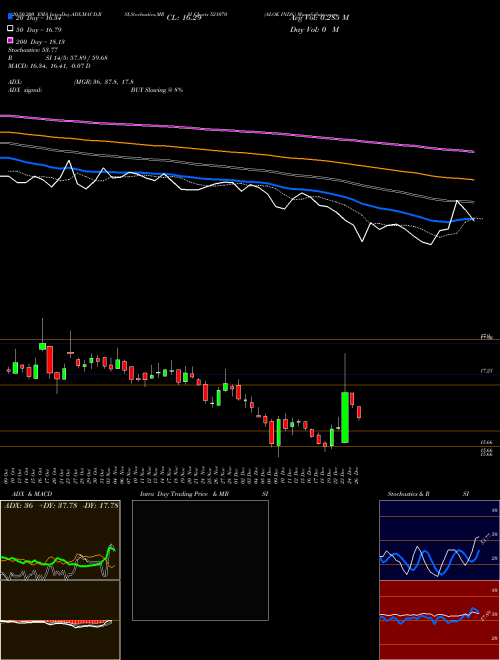The height and width of the screenshot is (660, 500).
Task: Open the red RSI indicator chart
Action: (439, 620)
